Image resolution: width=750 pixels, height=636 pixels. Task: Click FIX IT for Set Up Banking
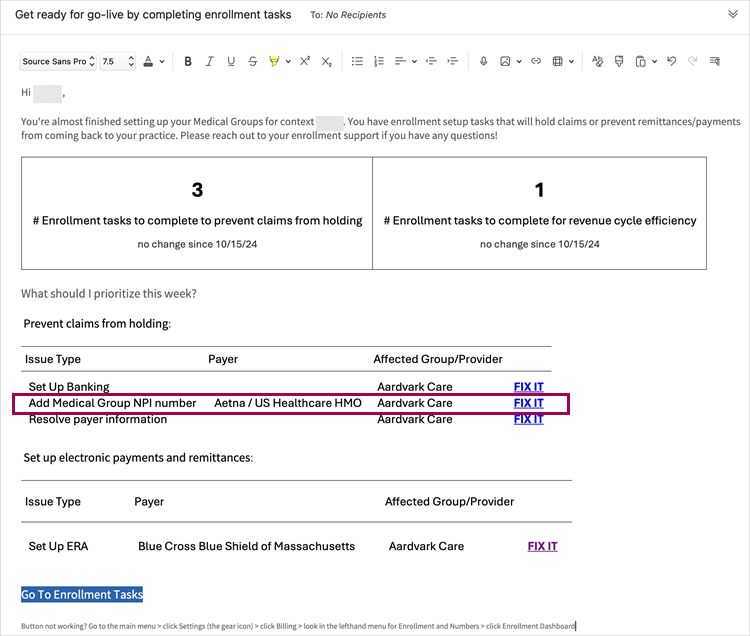[x=529, y=386]
